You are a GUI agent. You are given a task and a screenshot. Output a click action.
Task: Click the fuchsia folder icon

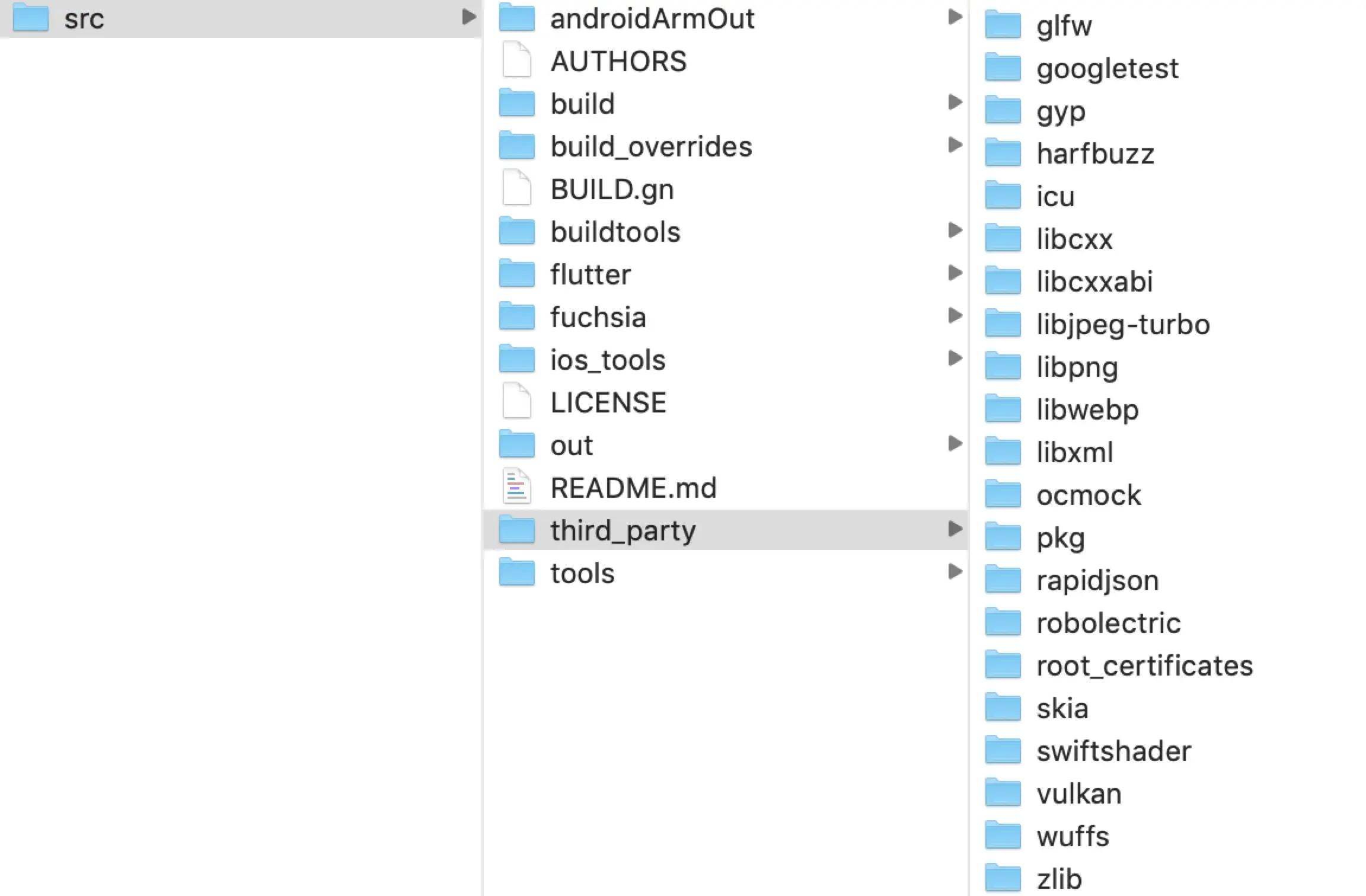click(516, 316)
